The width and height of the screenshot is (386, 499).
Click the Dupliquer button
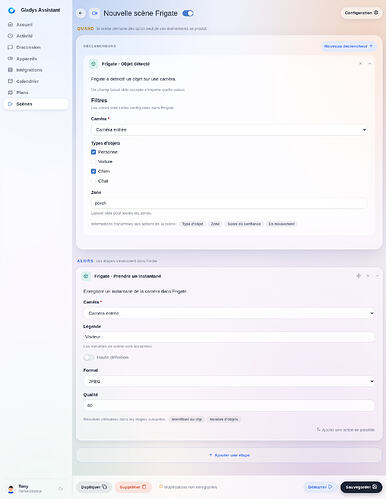[94, 487]
